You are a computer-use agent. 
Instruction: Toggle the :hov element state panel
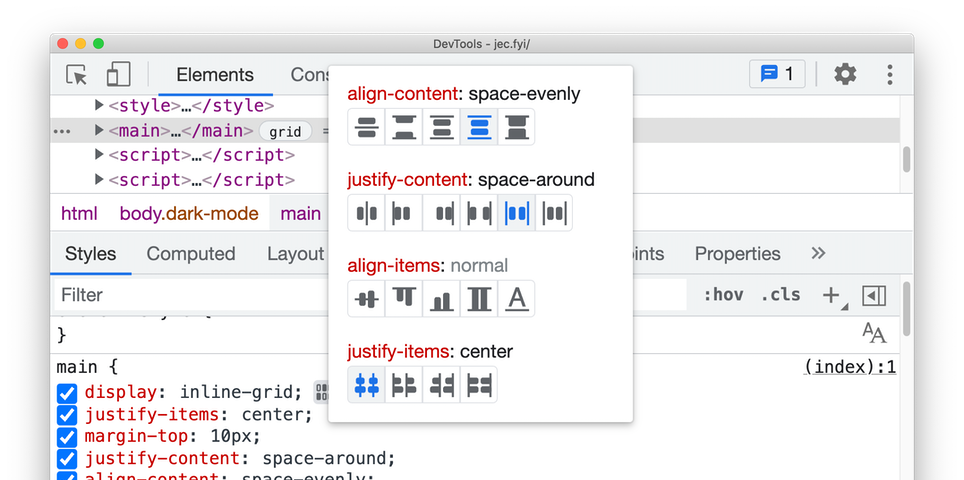[x=723, y=295]
